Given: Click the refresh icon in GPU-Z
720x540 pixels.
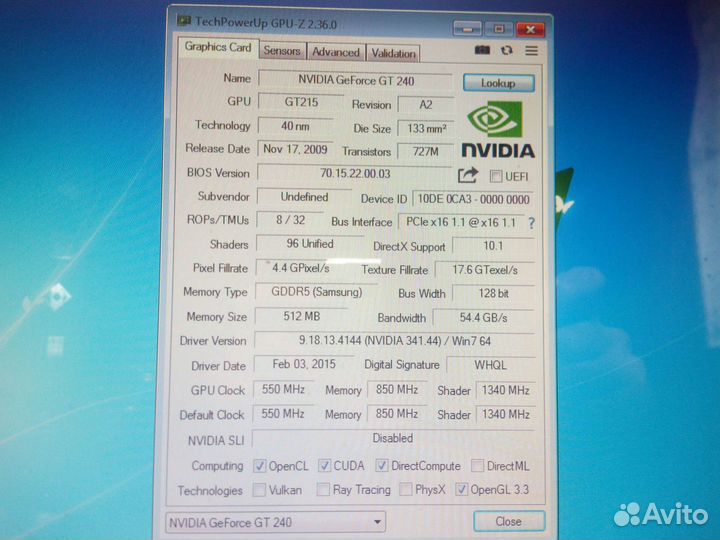Looking at the screenshot, I should click(507, 50).
